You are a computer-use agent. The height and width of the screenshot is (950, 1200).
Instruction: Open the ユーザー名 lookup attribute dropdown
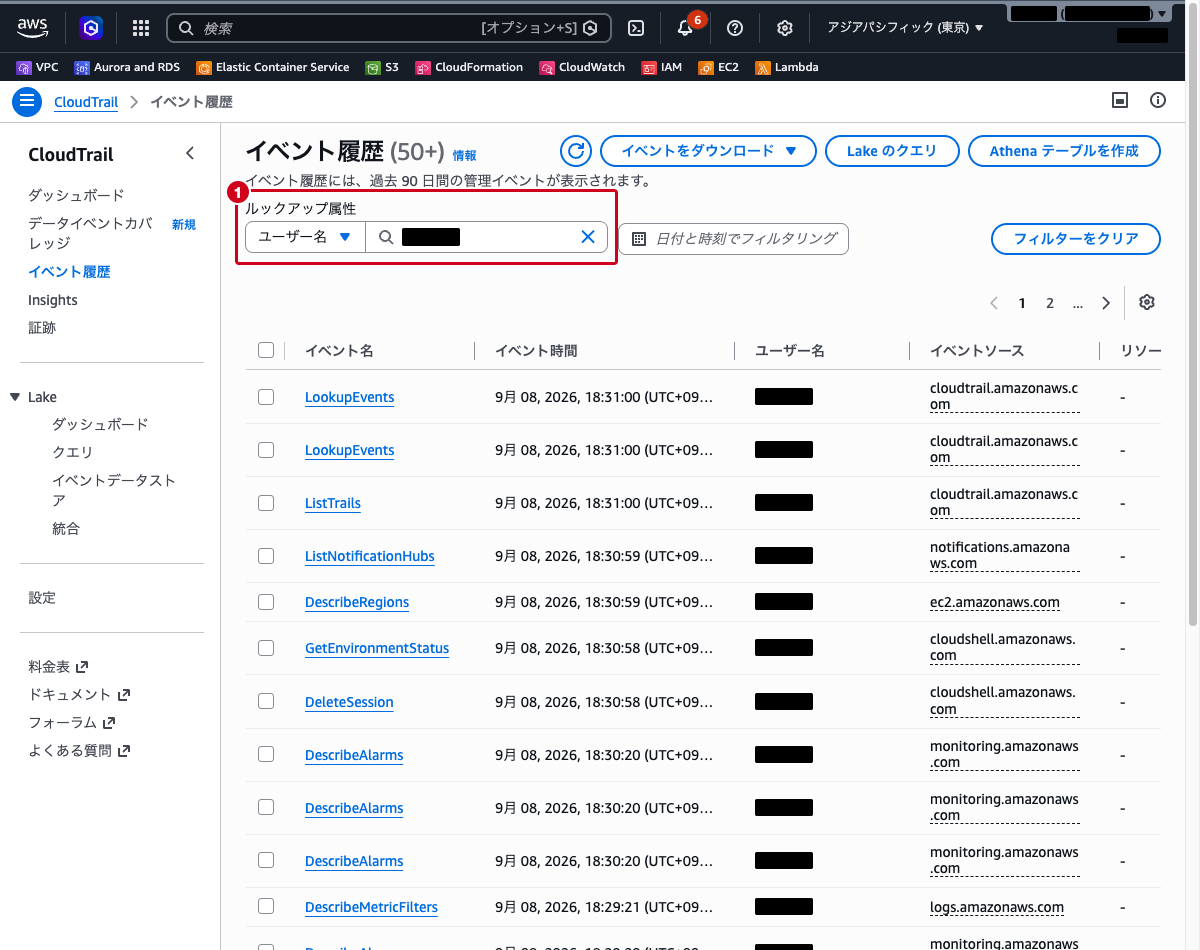pyautogui.click(x=305, y=237)
